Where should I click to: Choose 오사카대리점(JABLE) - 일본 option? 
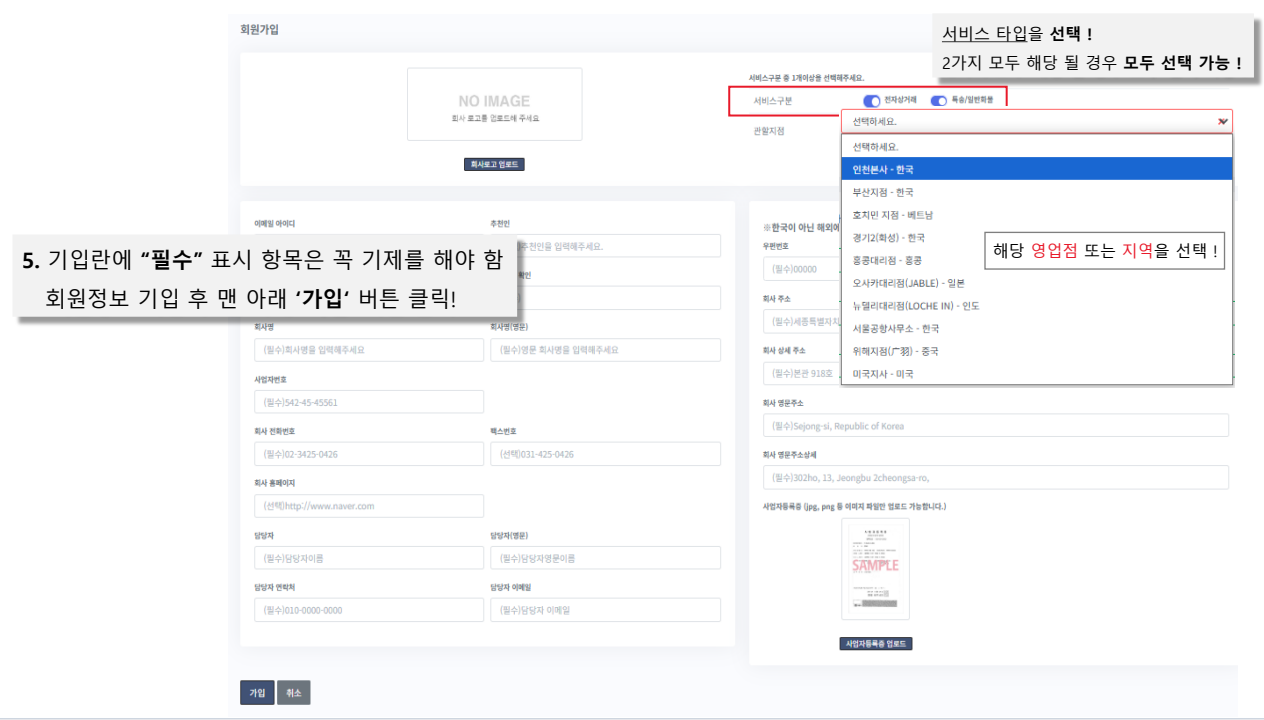point(909,283)
